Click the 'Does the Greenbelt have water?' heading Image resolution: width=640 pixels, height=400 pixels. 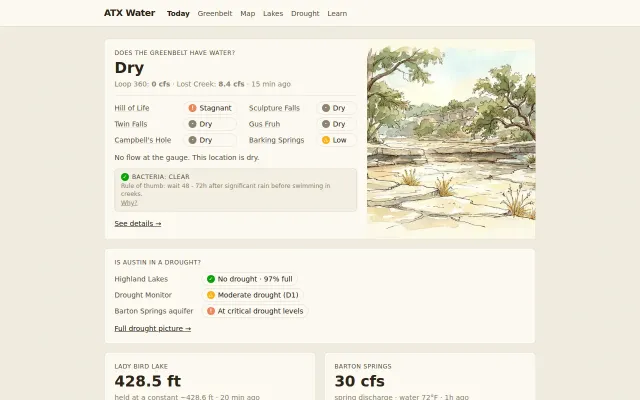click(175, 53)
